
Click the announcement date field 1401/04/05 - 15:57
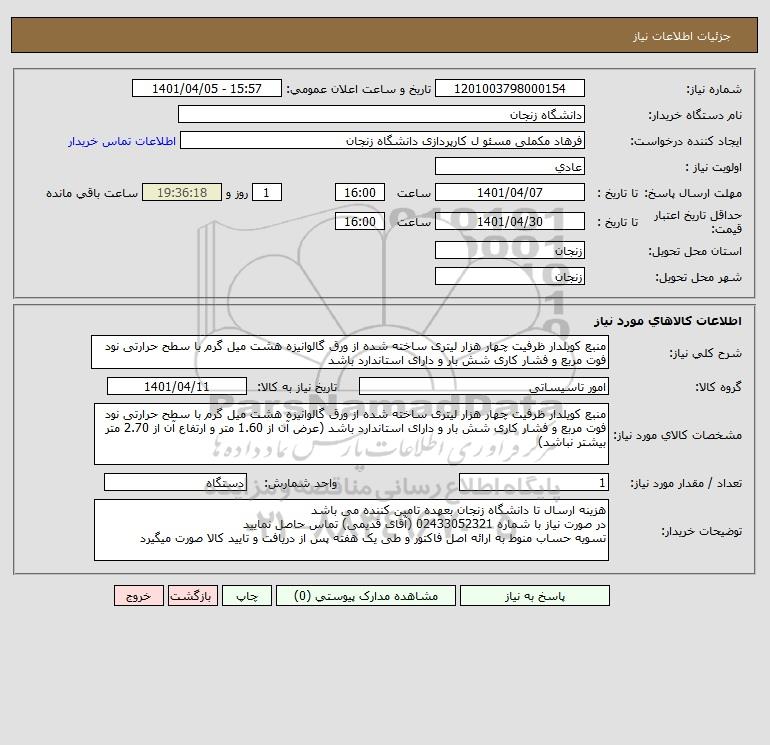point(207,88)
